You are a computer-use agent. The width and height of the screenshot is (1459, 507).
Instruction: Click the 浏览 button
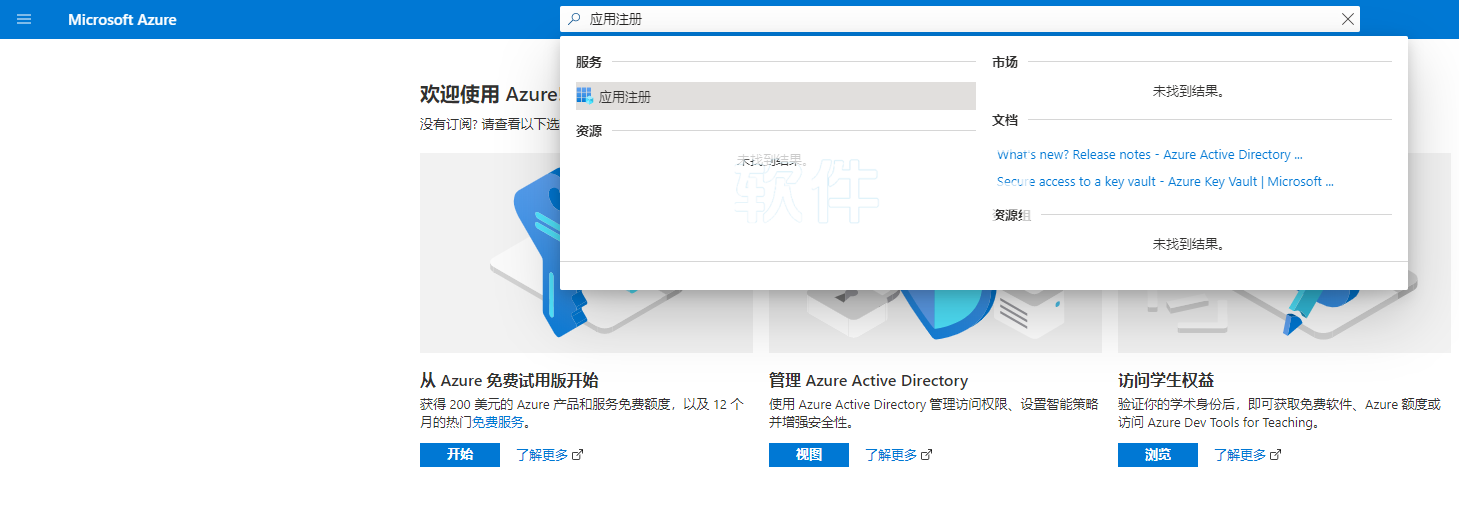[1157, 455]
